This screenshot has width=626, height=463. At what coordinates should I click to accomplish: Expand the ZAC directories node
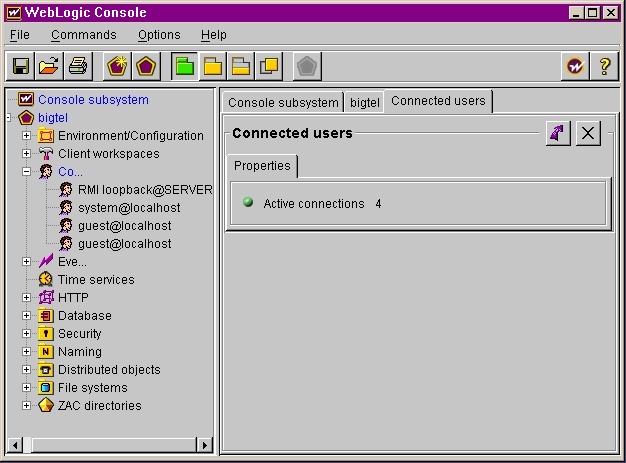pos(26,406)
